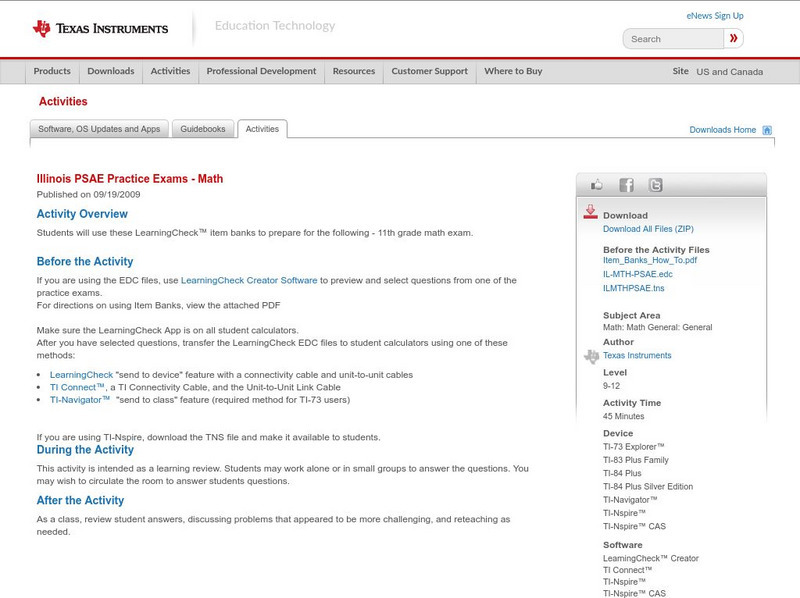Open the Products menu
This screenshot has width=800, height=598.
(52, 71)
